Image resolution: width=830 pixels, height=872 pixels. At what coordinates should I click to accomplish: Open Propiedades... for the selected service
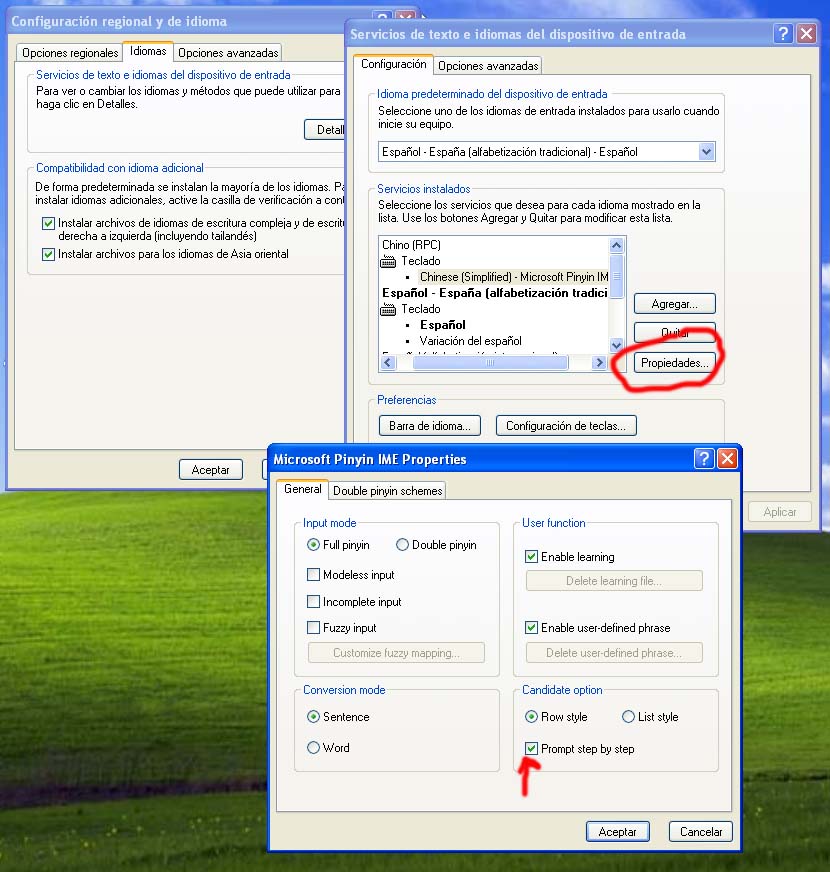point(674,363)
